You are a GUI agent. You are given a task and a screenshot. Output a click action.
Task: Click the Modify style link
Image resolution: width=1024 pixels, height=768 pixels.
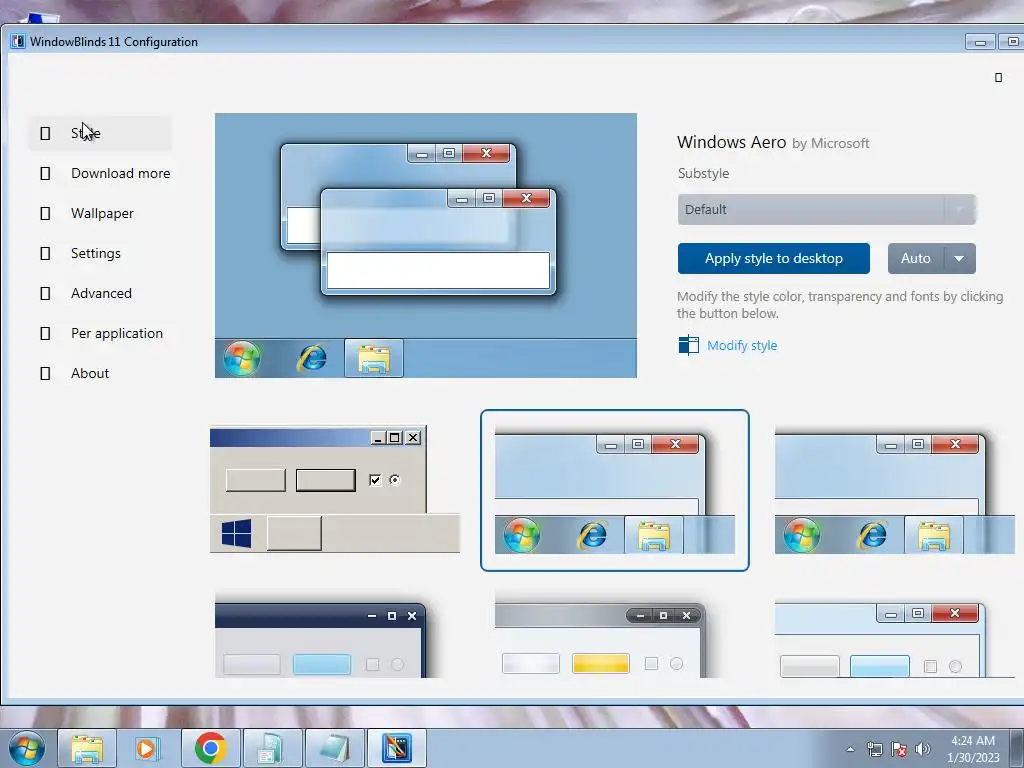point(742,345)
